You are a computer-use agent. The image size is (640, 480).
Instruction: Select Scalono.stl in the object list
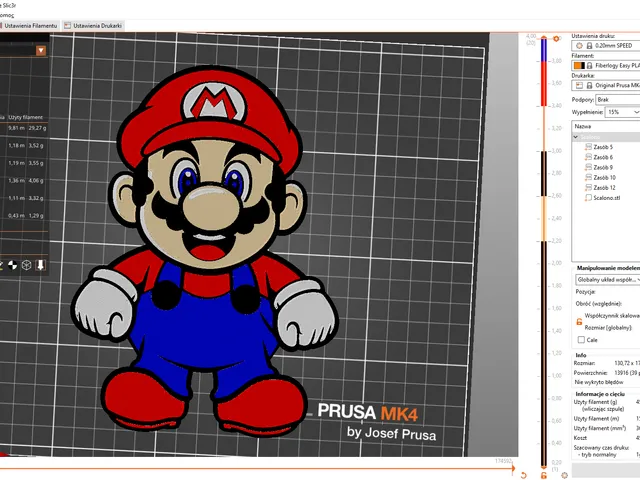click(607, 198)
